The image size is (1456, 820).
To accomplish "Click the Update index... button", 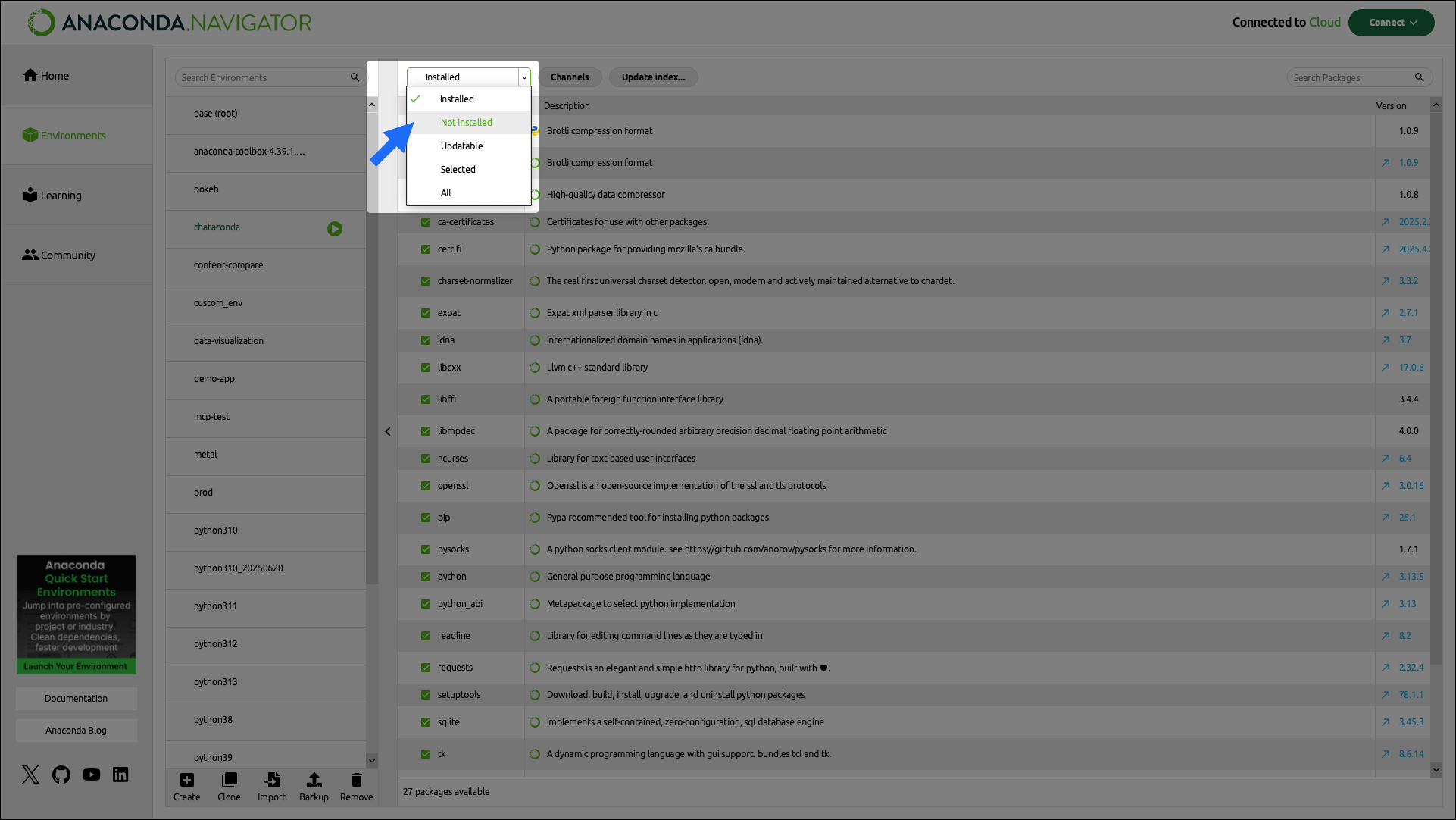I will 653,77.
